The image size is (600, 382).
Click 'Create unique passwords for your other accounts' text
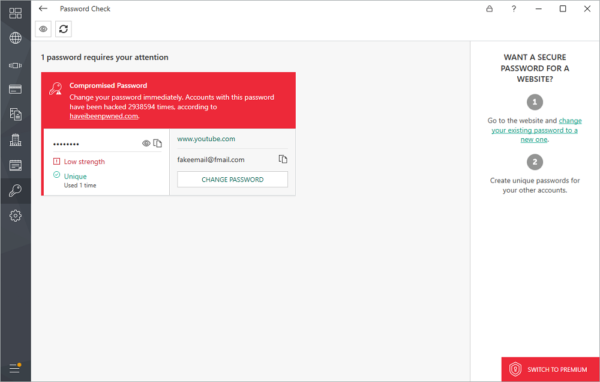535,185
